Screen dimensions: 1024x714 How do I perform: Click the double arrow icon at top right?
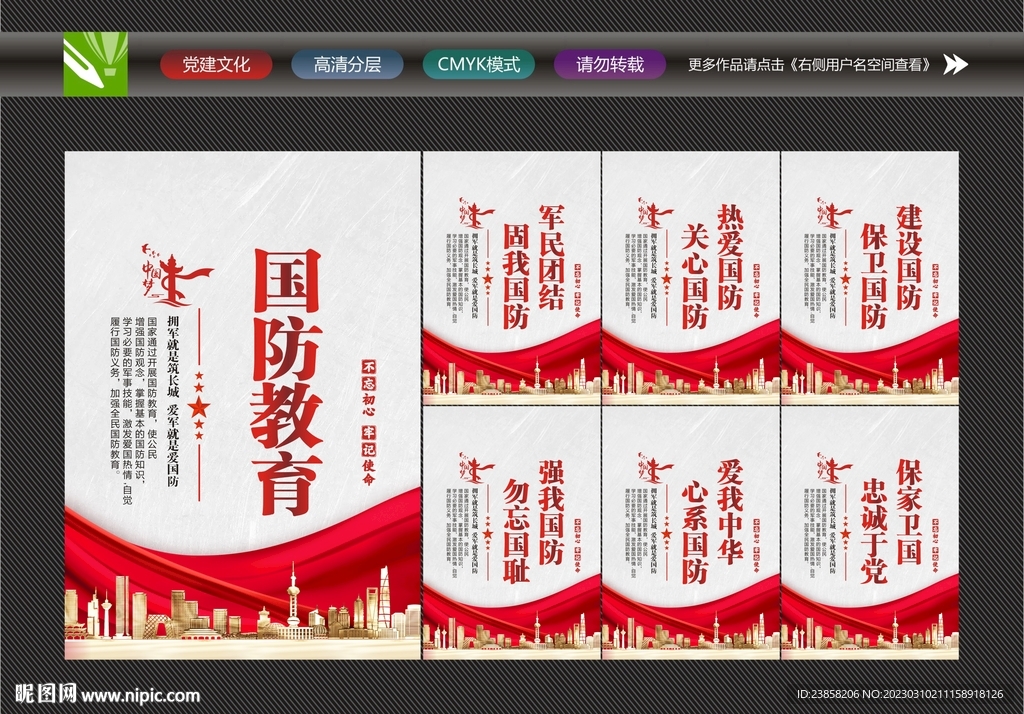point(955,64)
